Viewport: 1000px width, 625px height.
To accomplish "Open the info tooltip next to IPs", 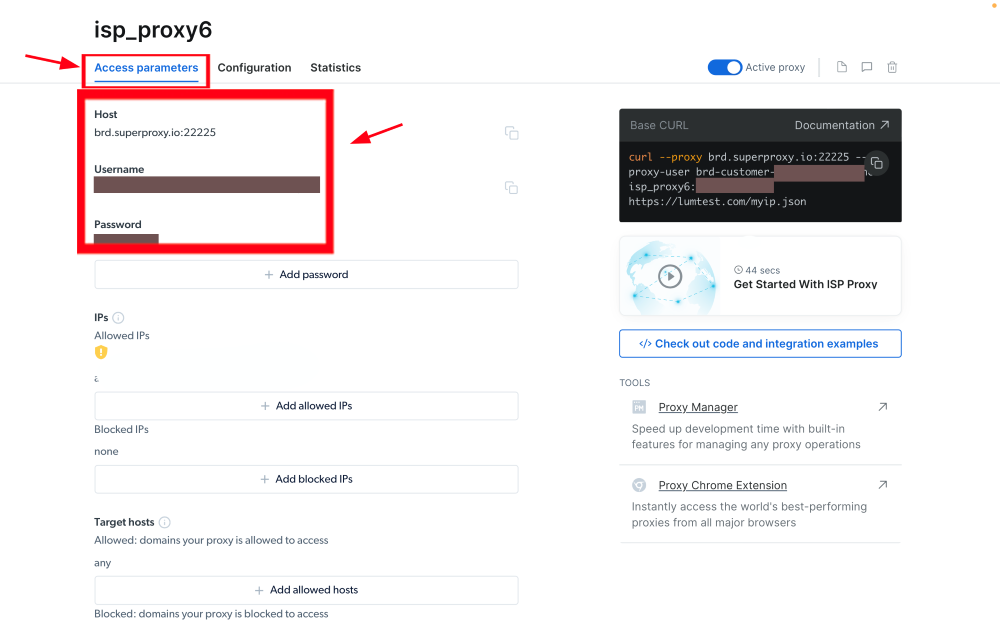I will pyautogui.click(x=117, y=317).
